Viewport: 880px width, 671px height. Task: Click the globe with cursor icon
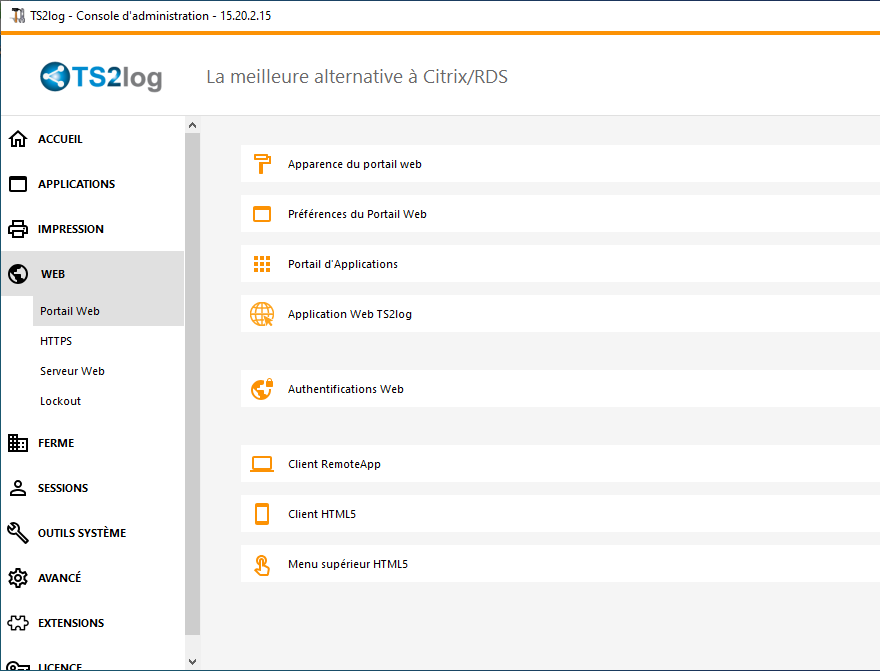262,314
